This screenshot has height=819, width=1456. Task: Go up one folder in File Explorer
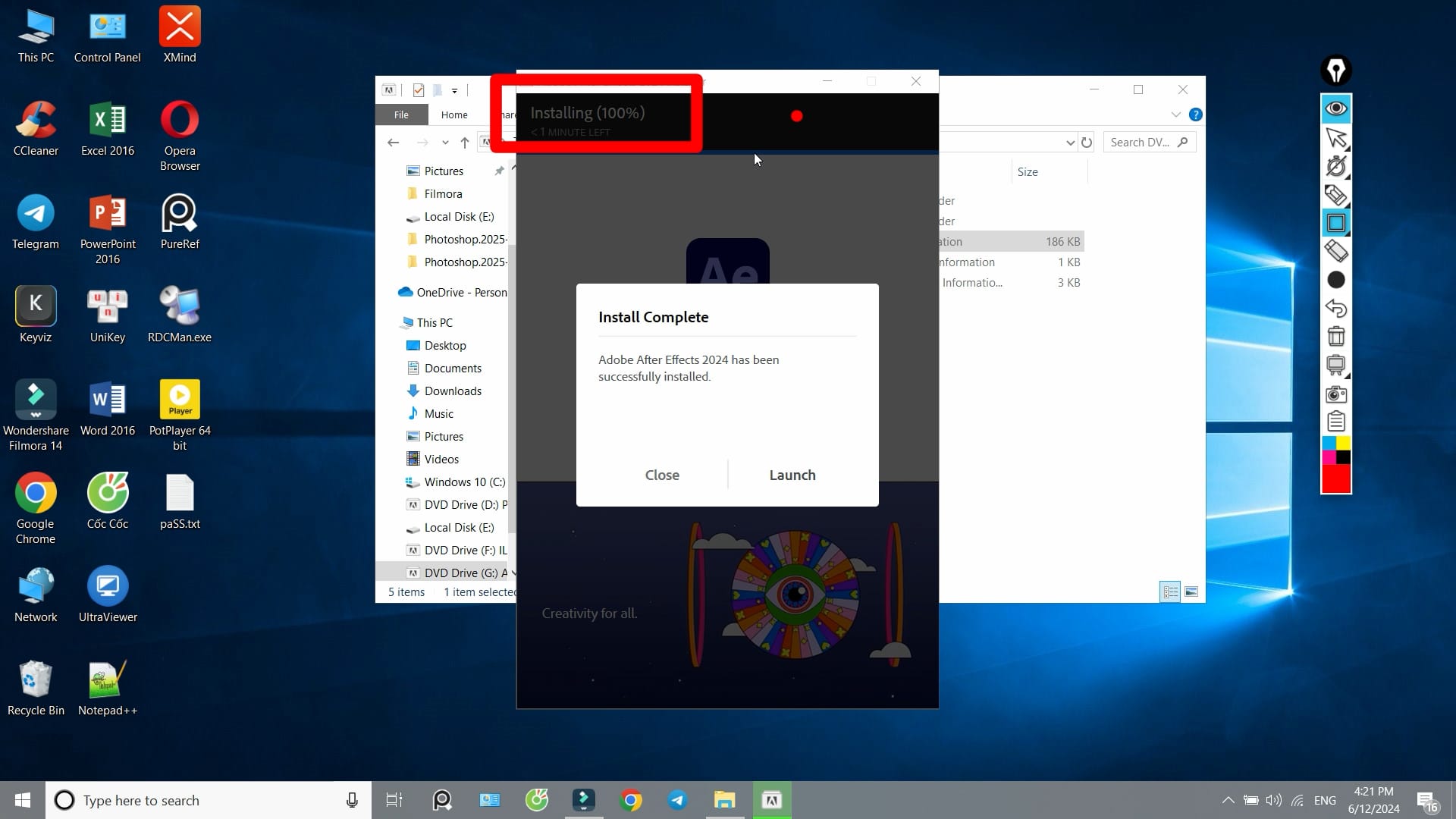(465, 143)
